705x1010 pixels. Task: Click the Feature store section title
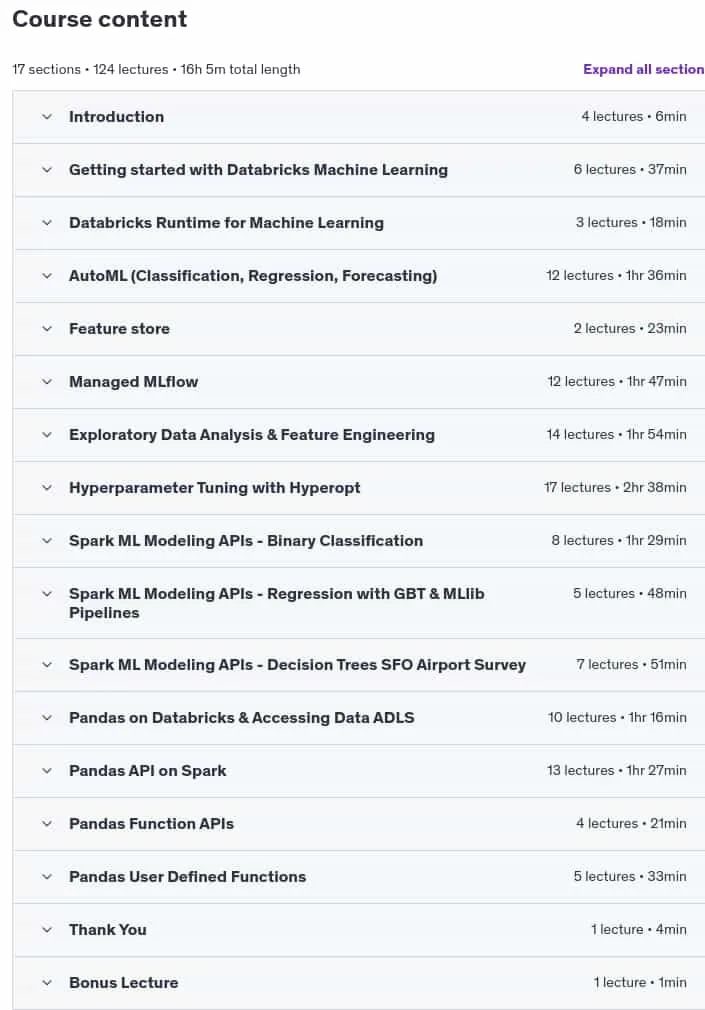coord(119,329)
